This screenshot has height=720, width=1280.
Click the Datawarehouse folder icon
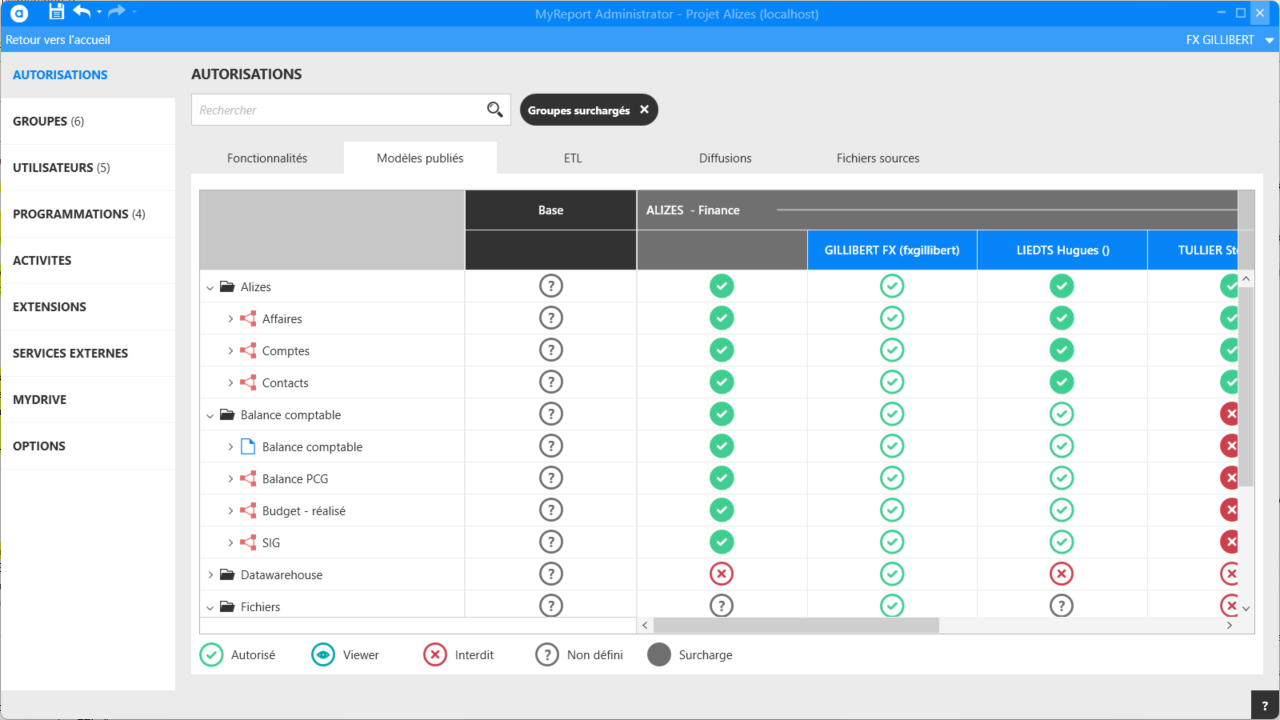click(x=227, y=575)
